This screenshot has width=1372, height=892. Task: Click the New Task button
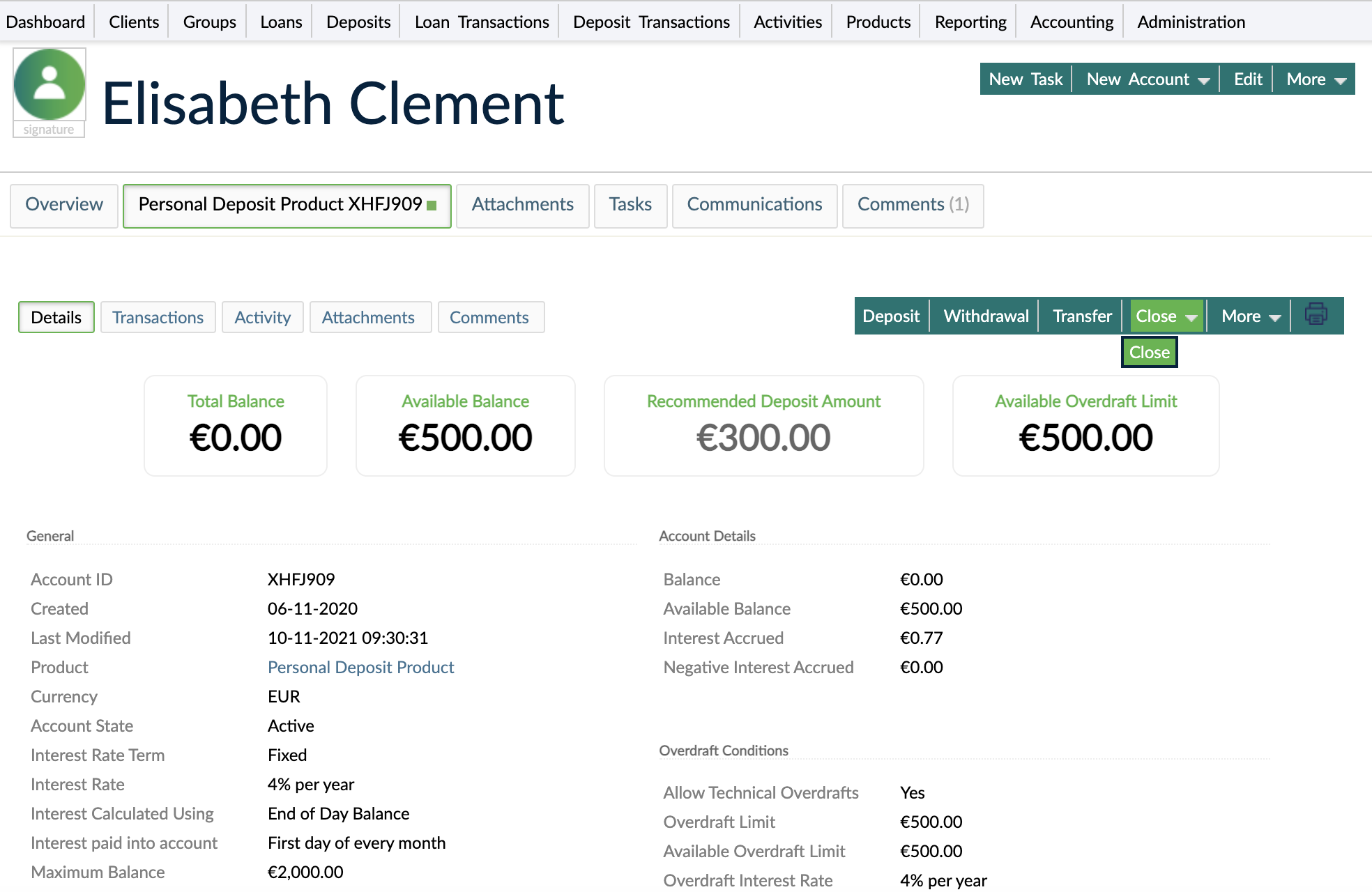click(x=1026, y=79)
